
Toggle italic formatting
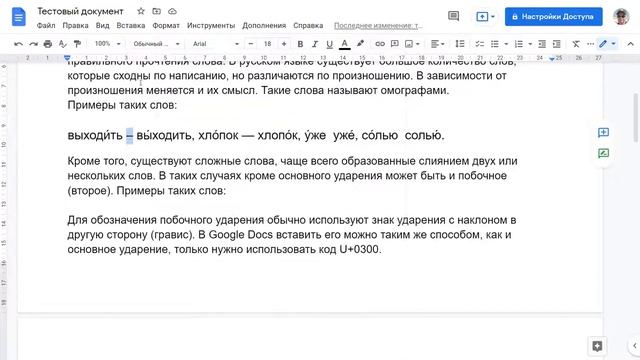pos(315,44)
